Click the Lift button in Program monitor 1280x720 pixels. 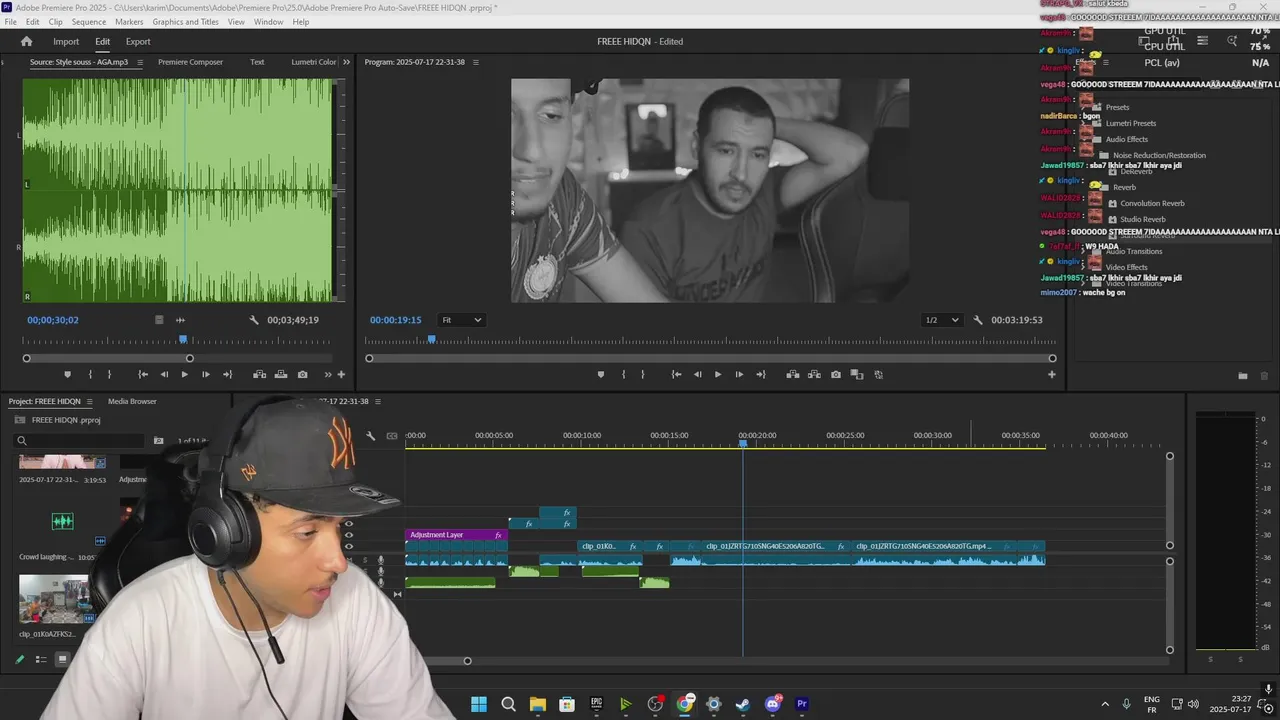pos(792,374)
